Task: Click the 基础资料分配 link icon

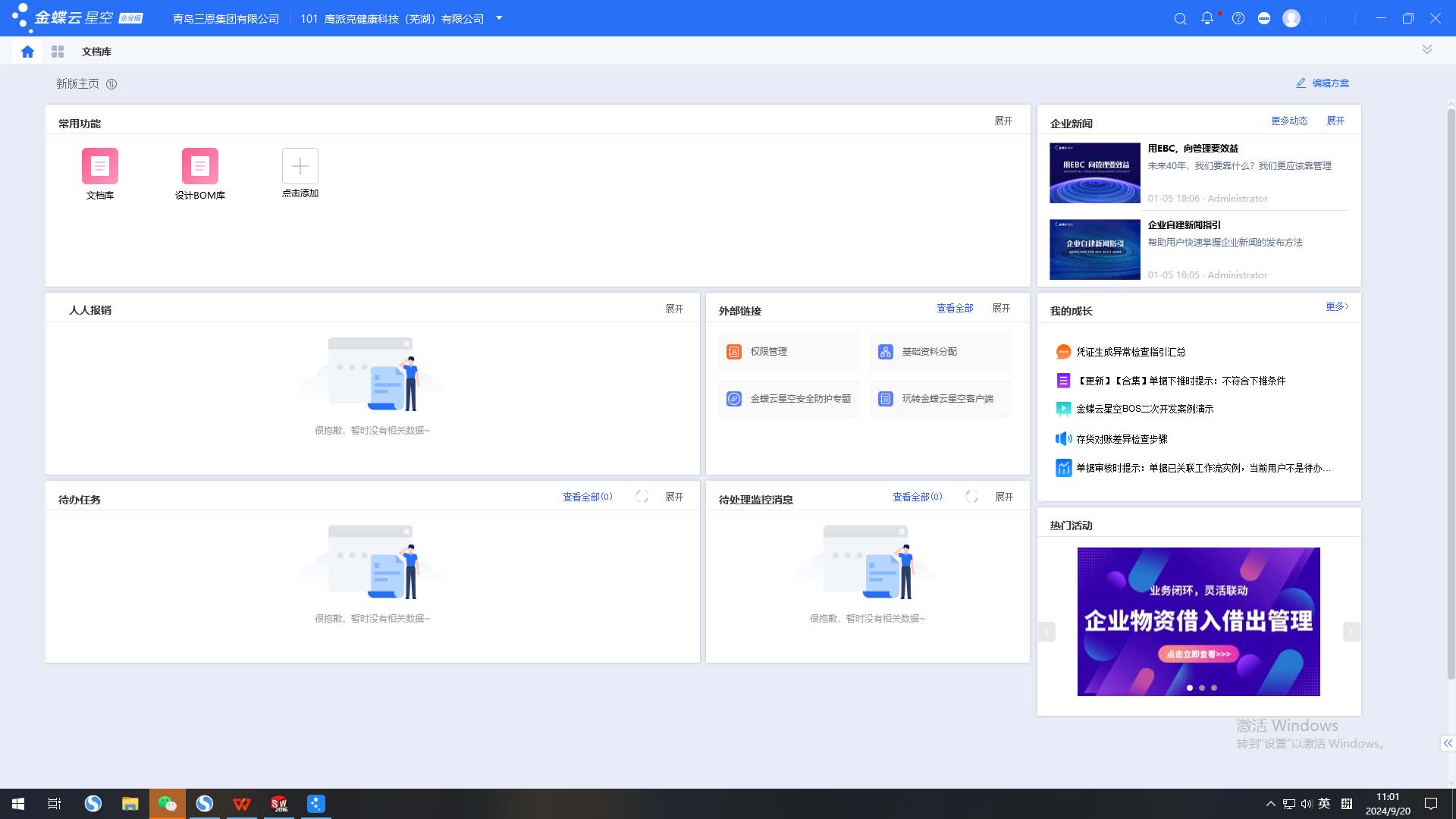Action: pos(886,352)
